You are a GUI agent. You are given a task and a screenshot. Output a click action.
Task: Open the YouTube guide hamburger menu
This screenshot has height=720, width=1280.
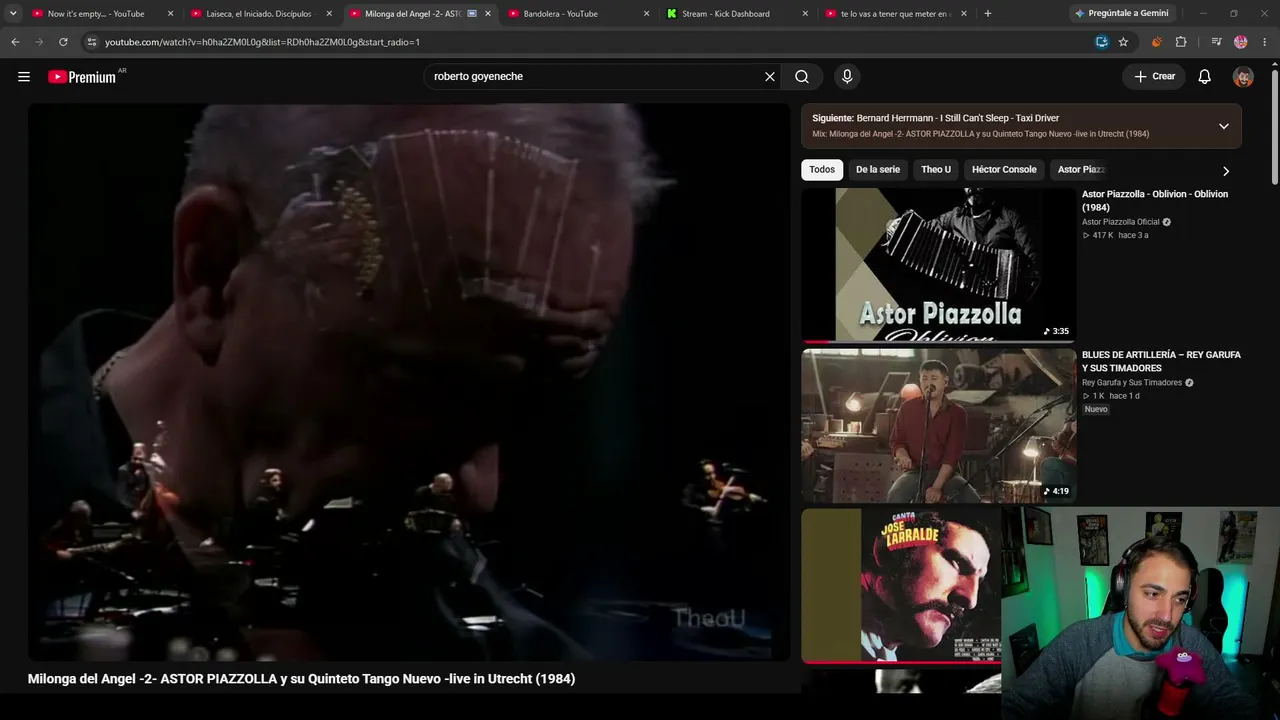click(24, 77)
